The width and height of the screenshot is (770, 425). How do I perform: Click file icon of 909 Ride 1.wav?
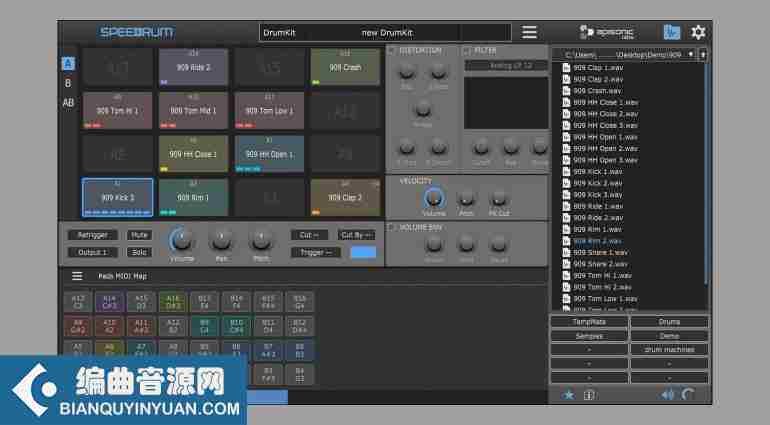(566, 206)
